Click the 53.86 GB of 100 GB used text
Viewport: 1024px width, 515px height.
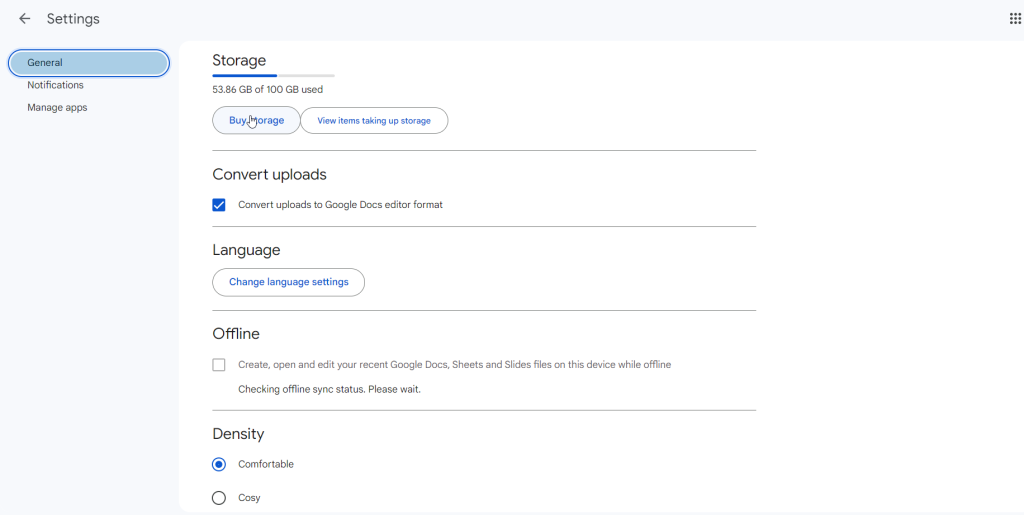(x=267, y=90)
